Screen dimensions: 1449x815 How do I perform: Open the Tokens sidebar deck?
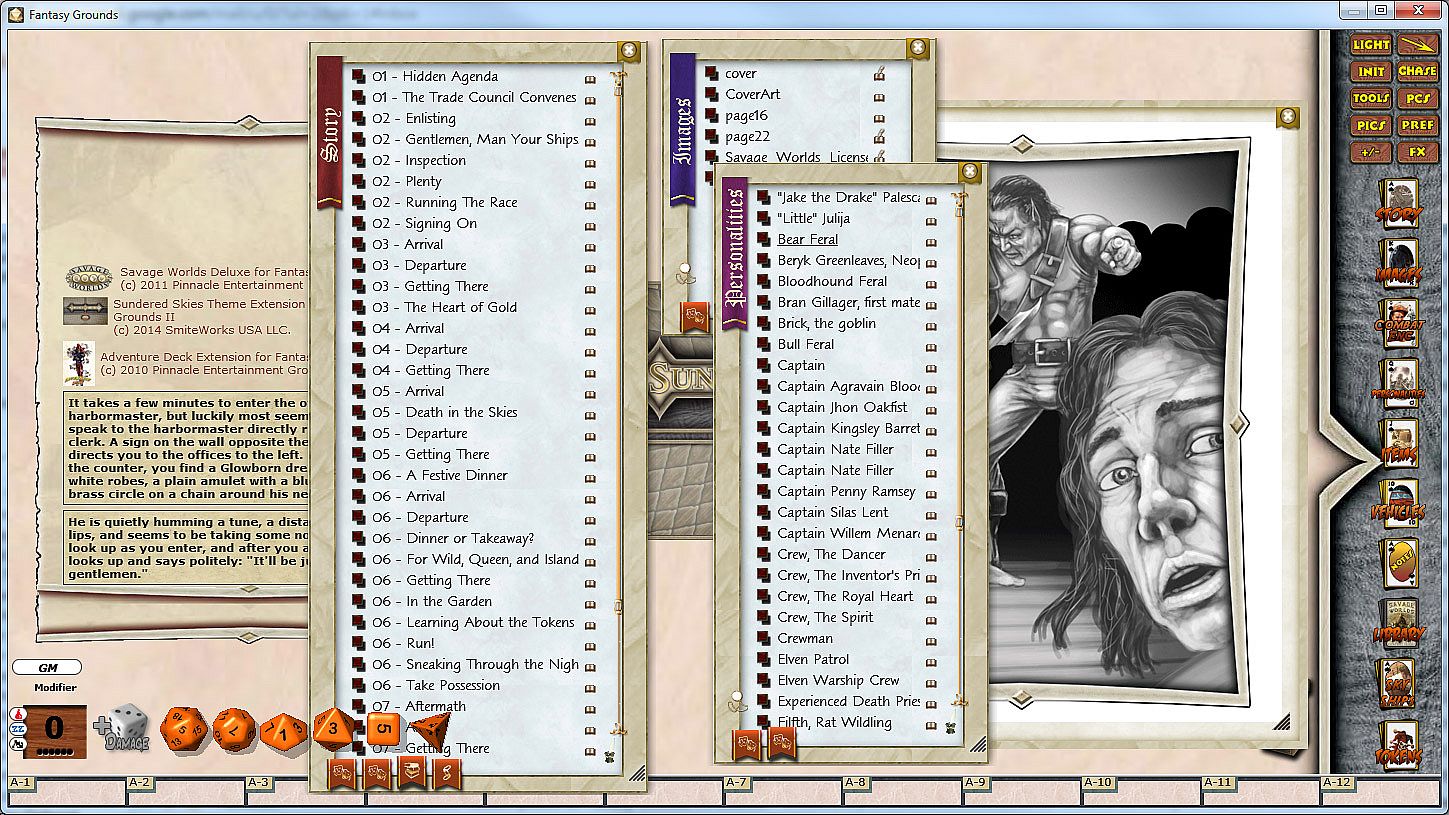[x=1398, y=745]
